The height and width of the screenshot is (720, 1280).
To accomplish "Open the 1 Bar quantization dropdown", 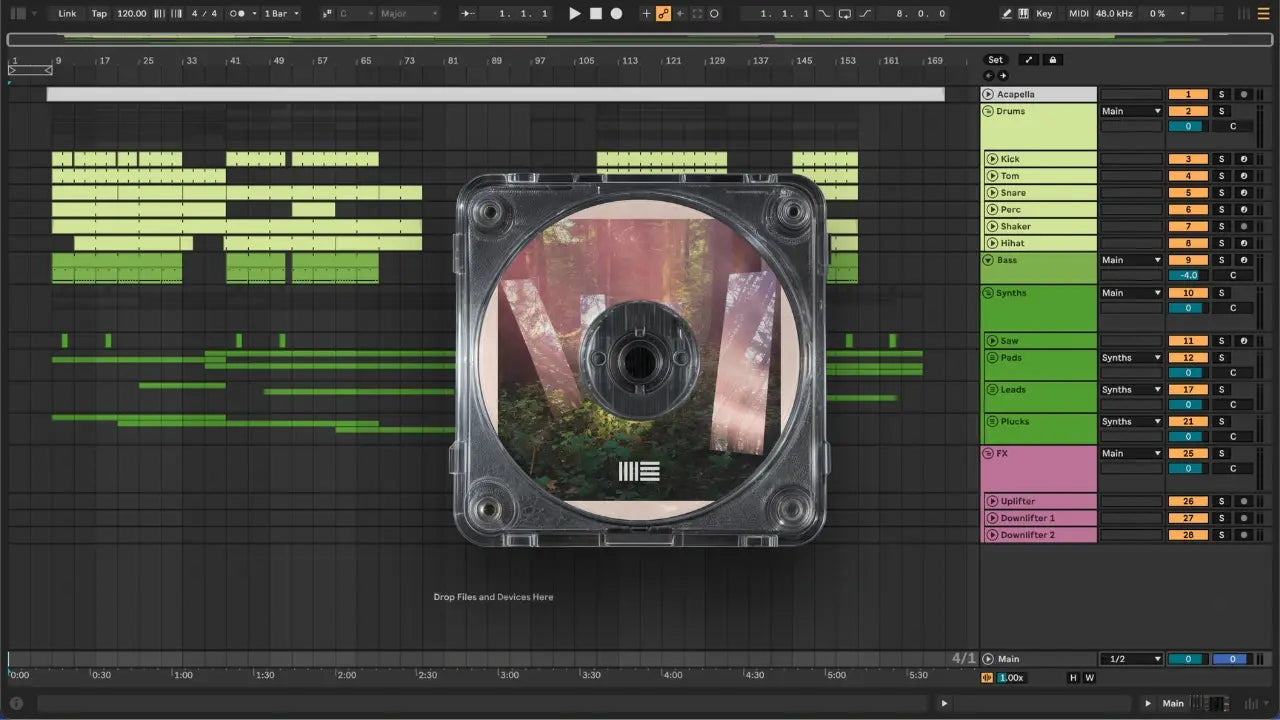I will pyautogui.click(x=281, y=14).
